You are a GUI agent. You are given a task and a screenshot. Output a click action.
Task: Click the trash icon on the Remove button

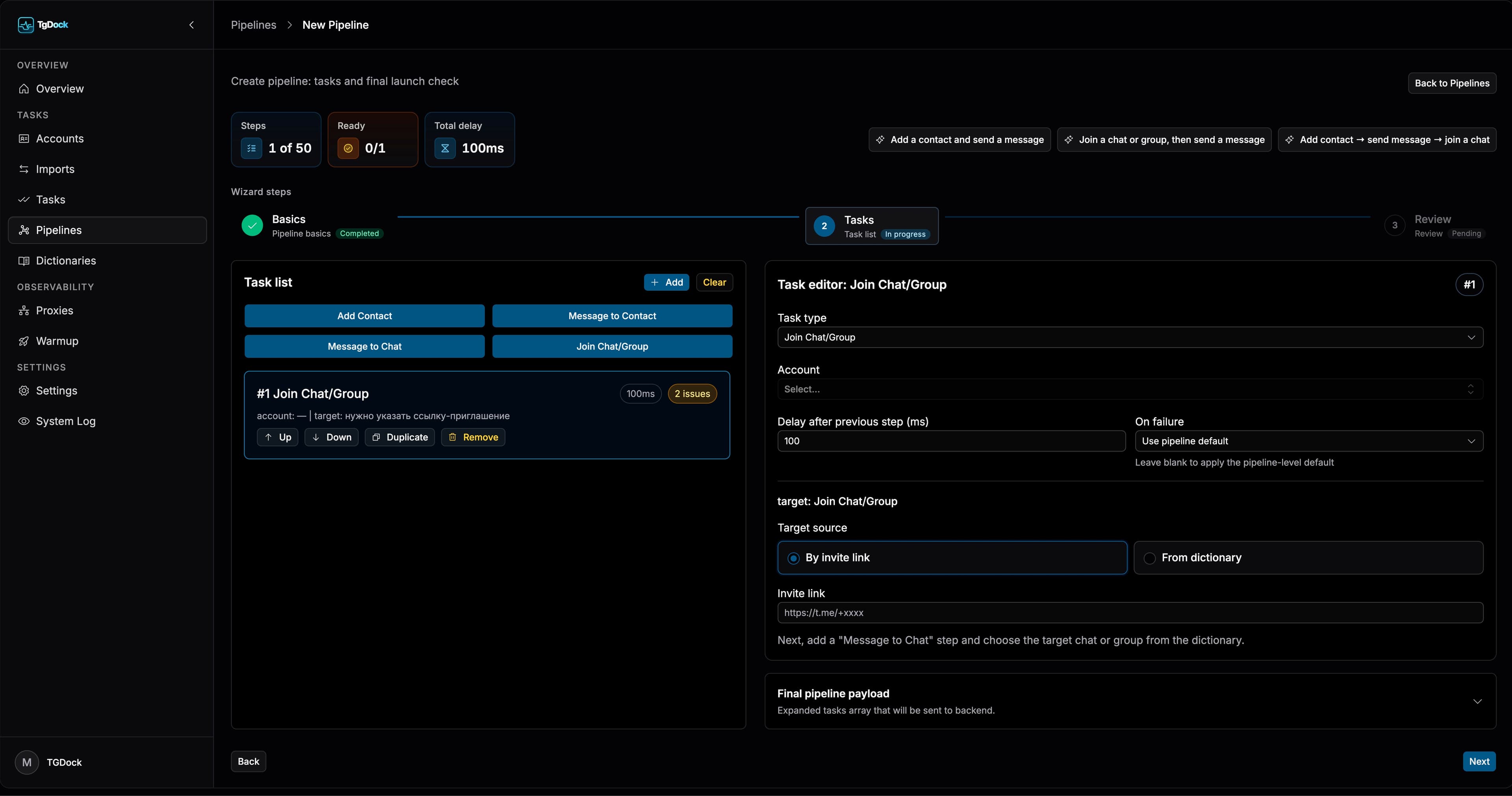(452, 437)
